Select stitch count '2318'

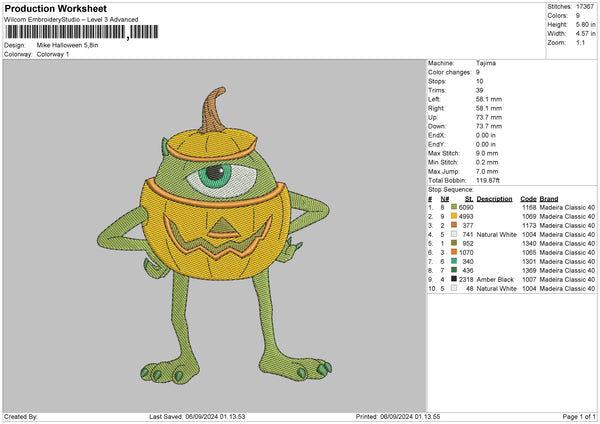(466, 279)
